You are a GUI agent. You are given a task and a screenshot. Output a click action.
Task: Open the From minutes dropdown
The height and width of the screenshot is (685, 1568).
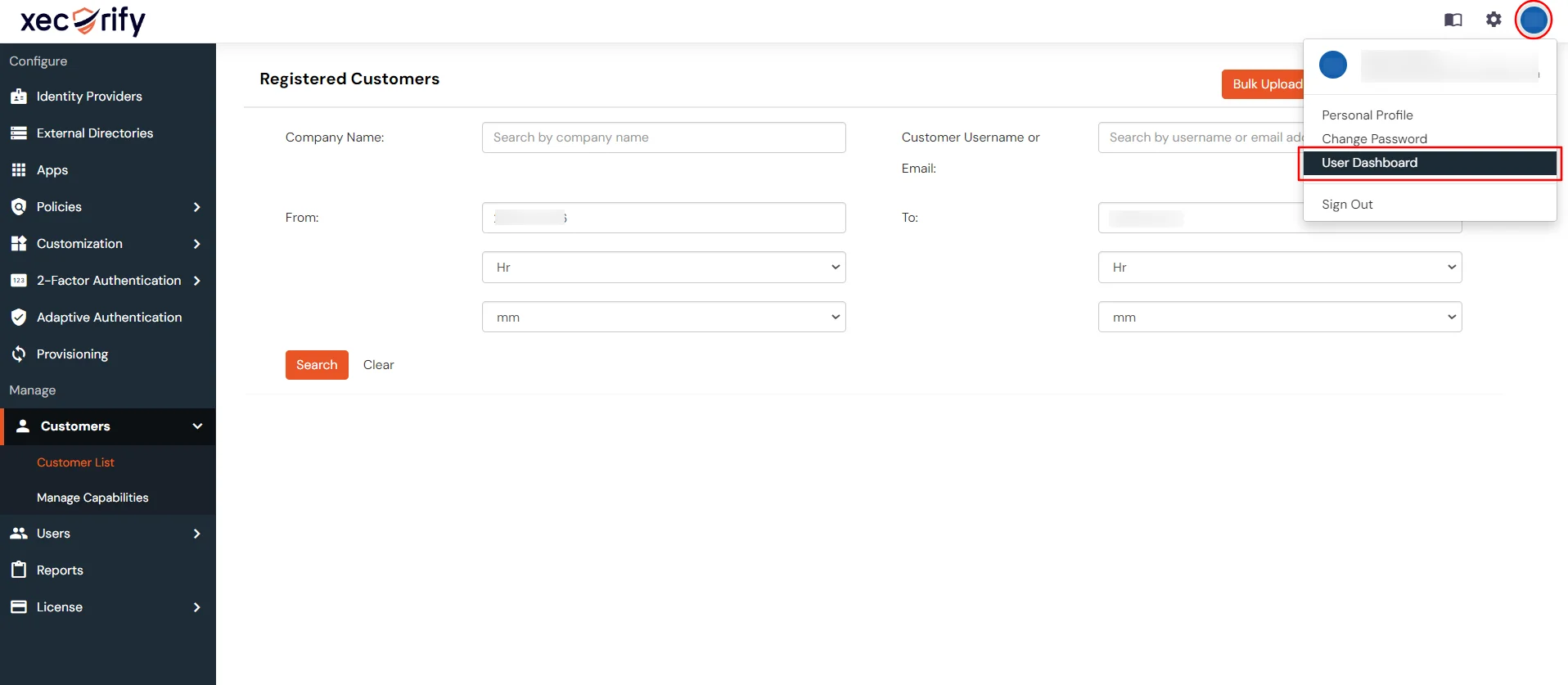664,318
